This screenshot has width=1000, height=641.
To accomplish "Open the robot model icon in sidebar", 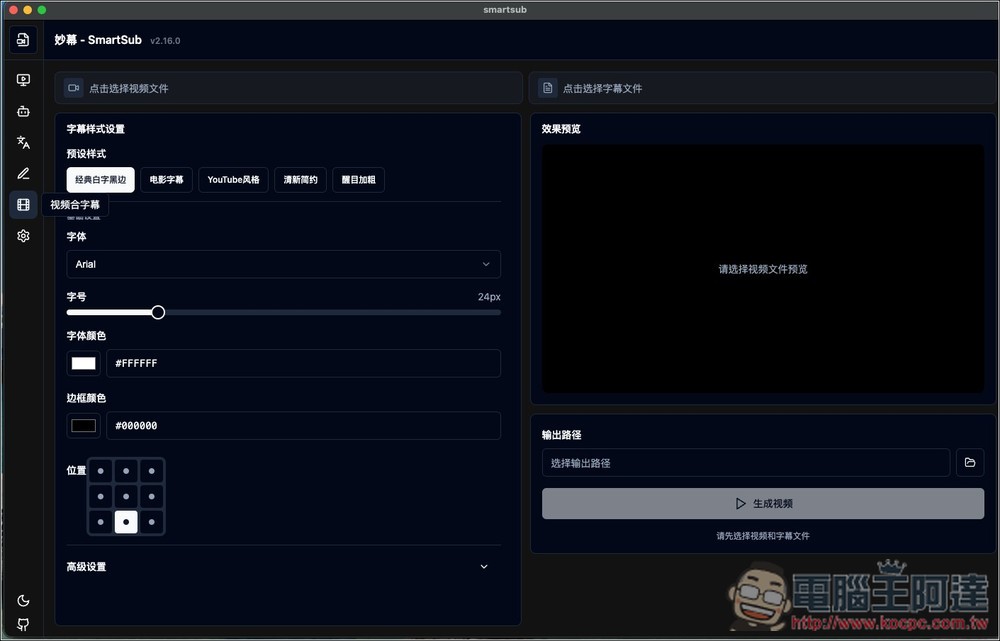I will [23, 111].
